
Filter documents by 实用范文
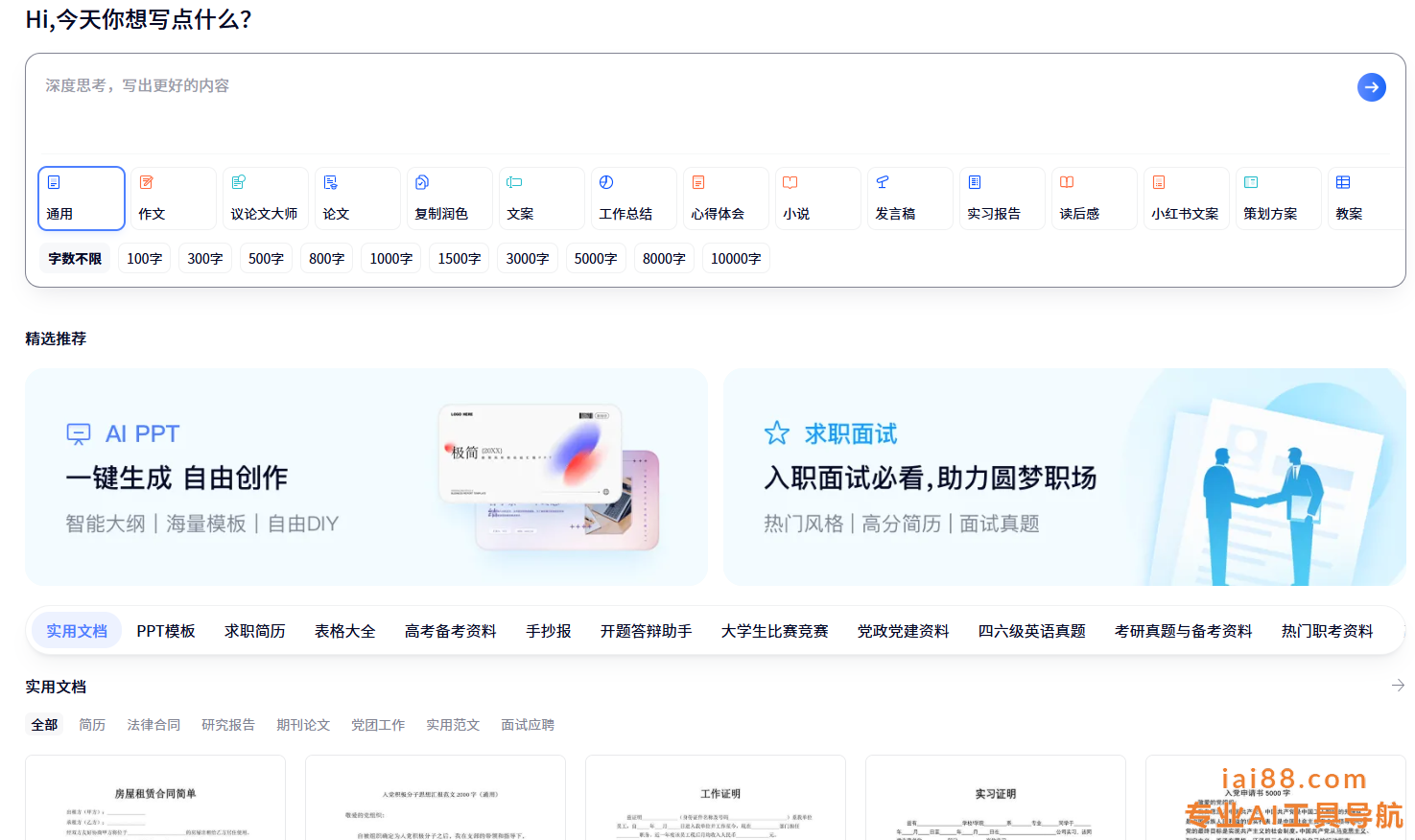tap(453, 725)
